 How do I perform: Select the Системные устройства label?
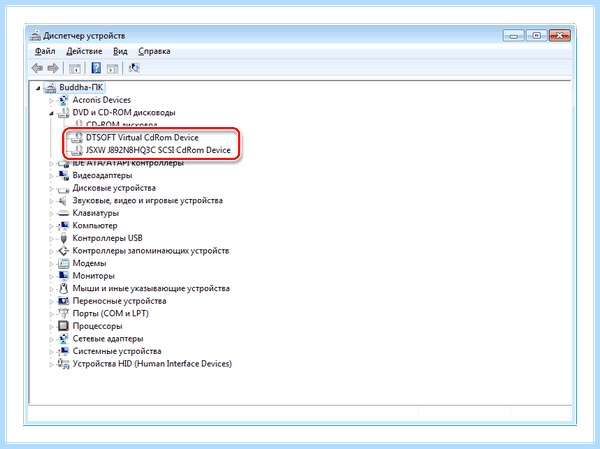pos(117,351)
